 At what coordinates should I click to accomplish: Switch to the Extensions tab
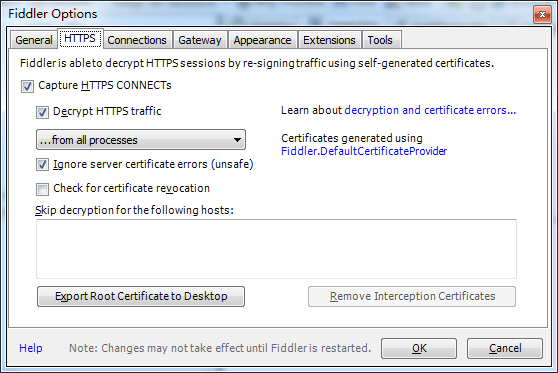pos(330,40)
